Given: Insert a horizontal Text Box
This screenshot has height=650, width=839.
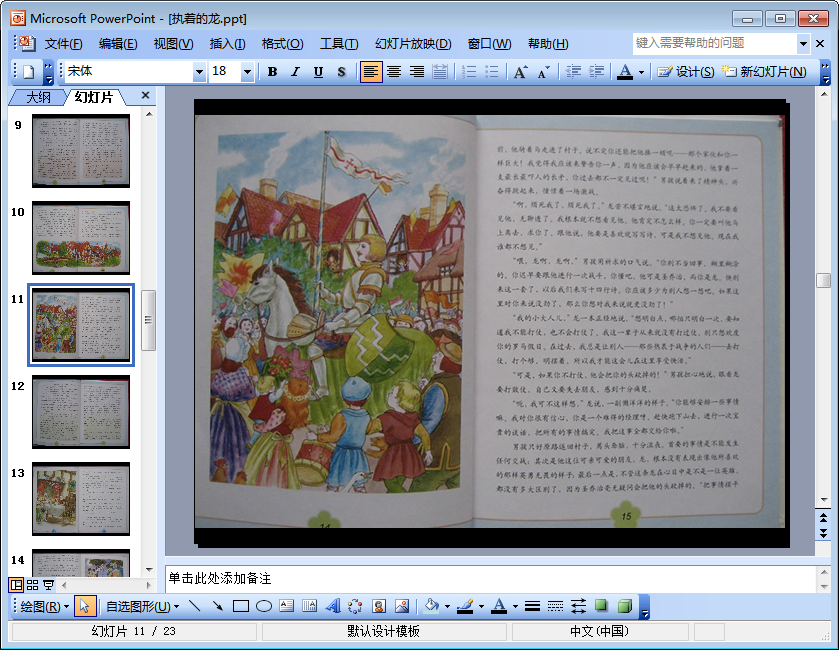Looking at the screenshot, I should (x=287, y=606).
